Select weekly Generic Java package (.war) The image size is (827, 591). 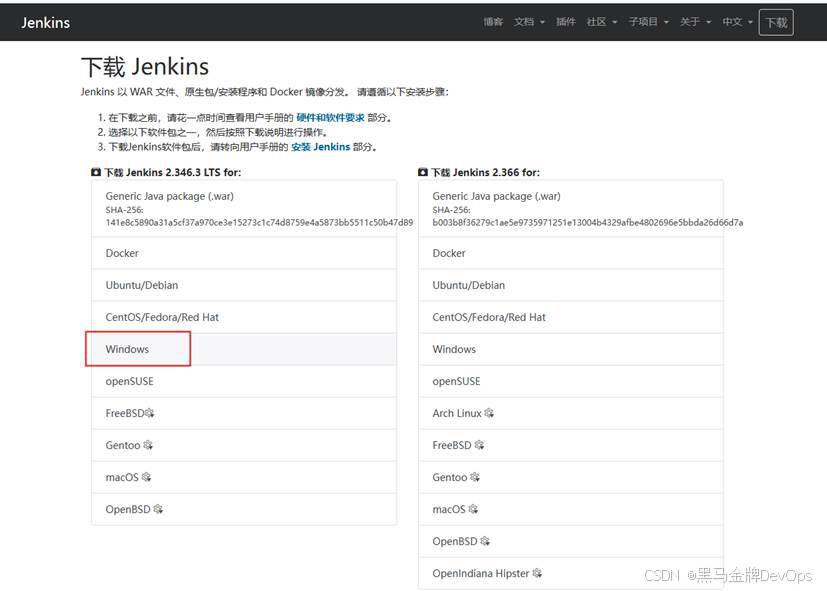pyautogui.click(x=571, y=209)
